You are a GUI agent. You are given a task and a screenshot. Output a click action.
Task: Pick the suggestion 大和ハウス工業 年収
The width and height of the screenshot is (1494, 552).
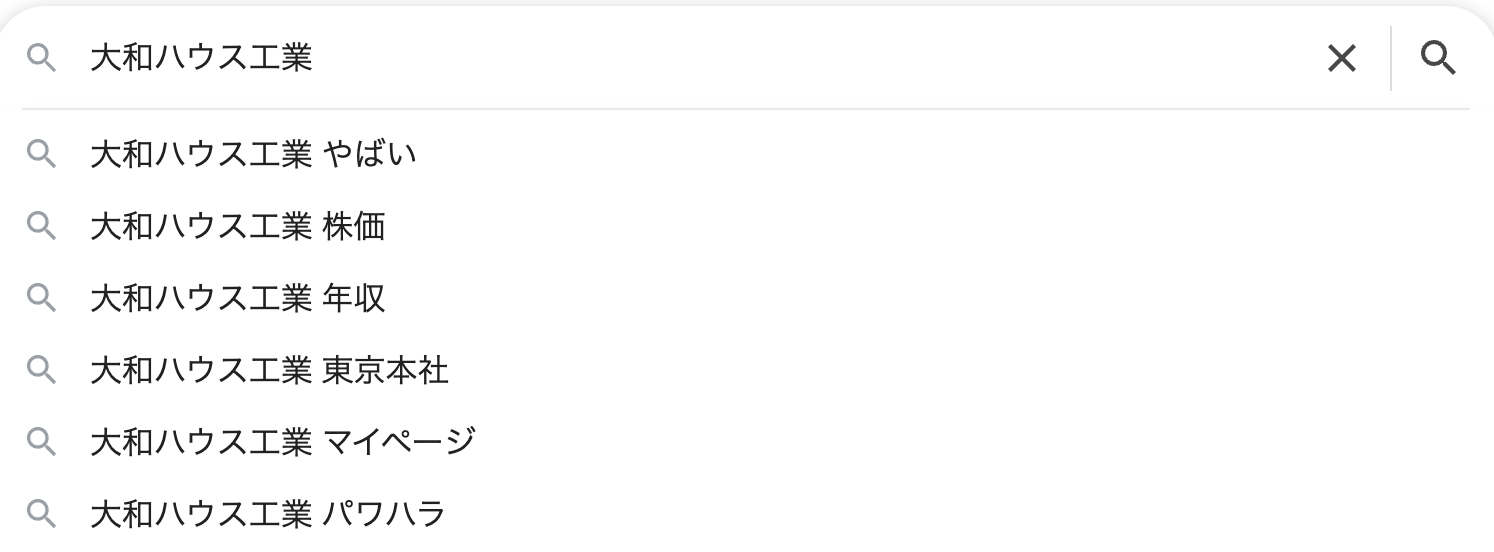click(237, 298)
